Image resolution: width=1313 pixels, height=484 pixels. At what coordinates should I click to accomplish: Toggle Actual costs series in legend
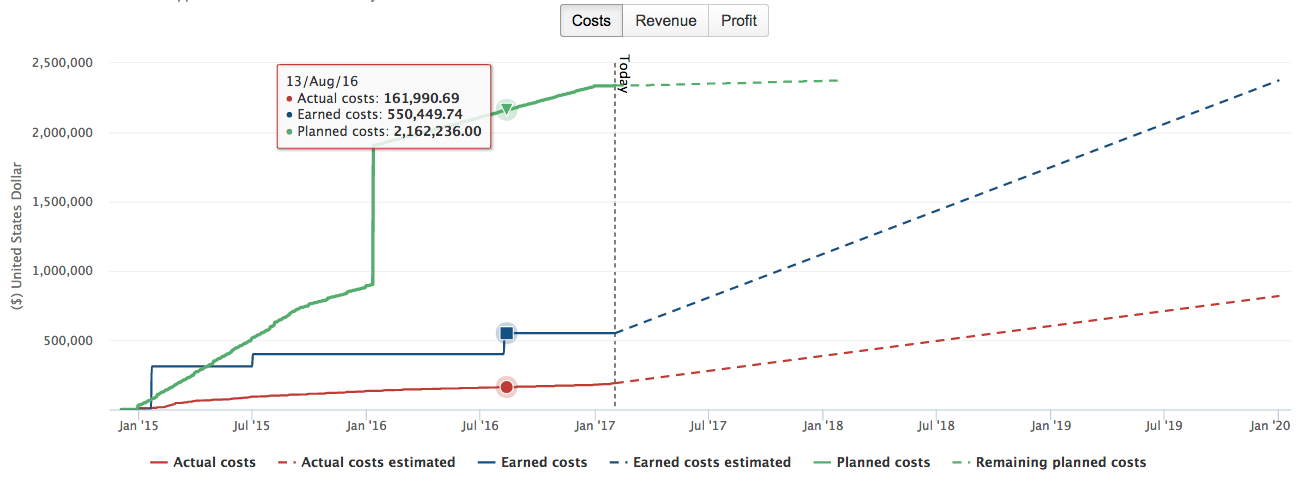(214, 462)
